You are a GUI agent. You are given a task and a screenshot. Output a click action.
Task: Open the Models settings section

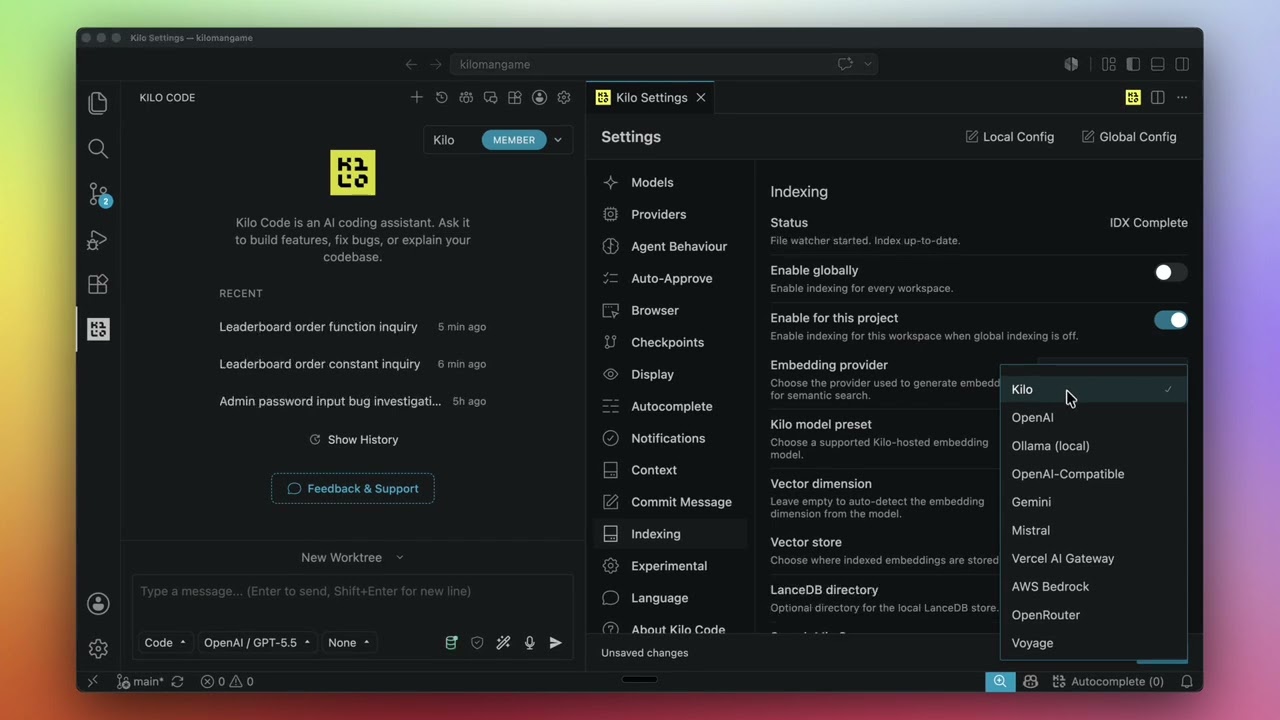tap(670, 182)
